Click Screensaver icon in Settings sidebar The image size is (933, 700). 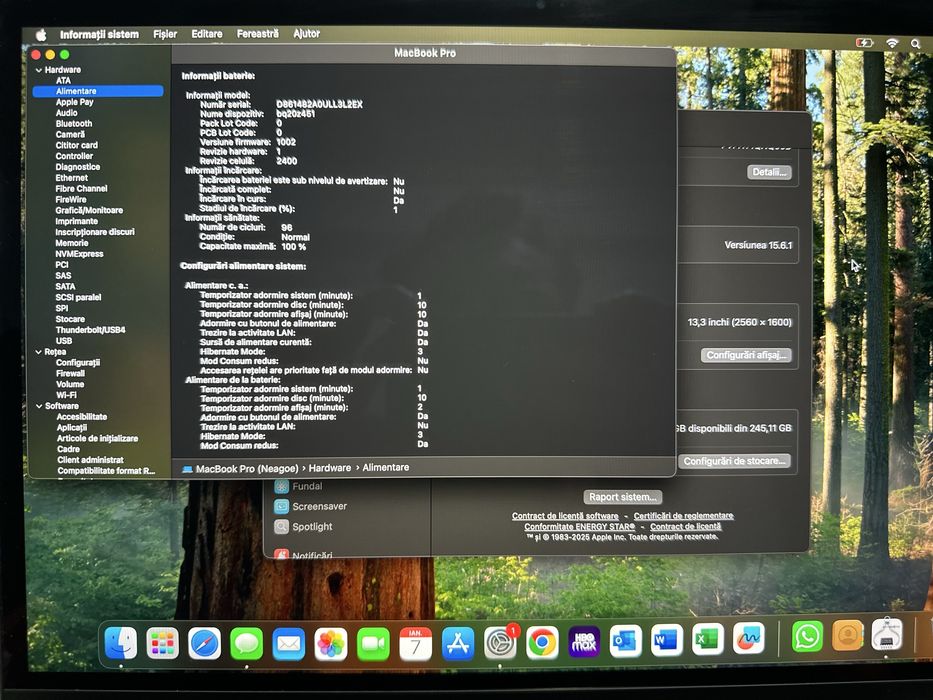pos(281,507)
